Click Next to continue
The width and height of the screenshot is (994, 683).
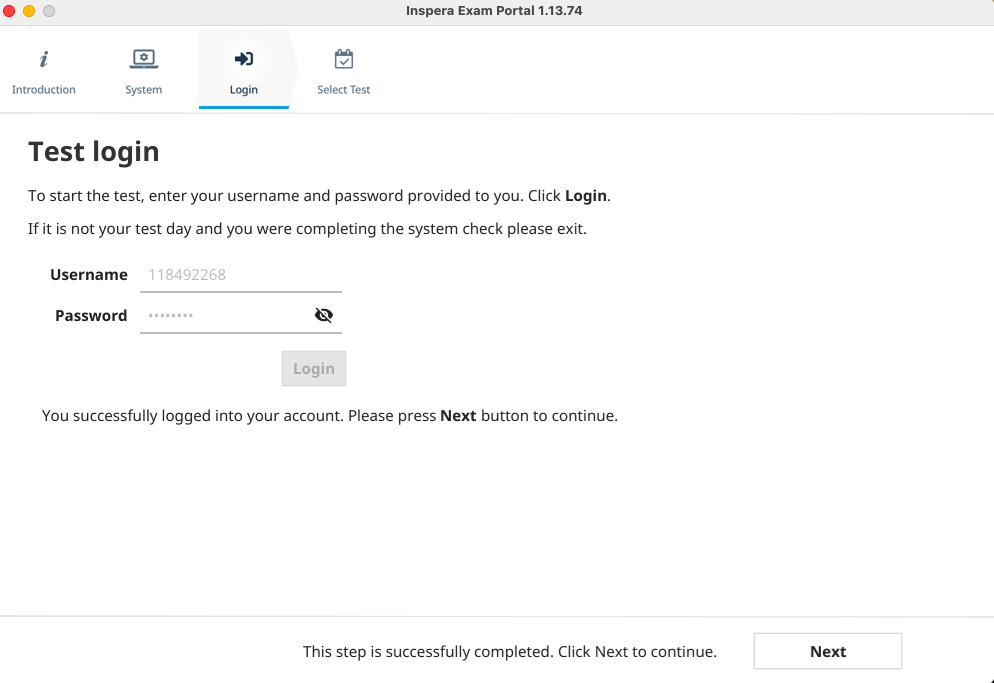coord(827,651)
